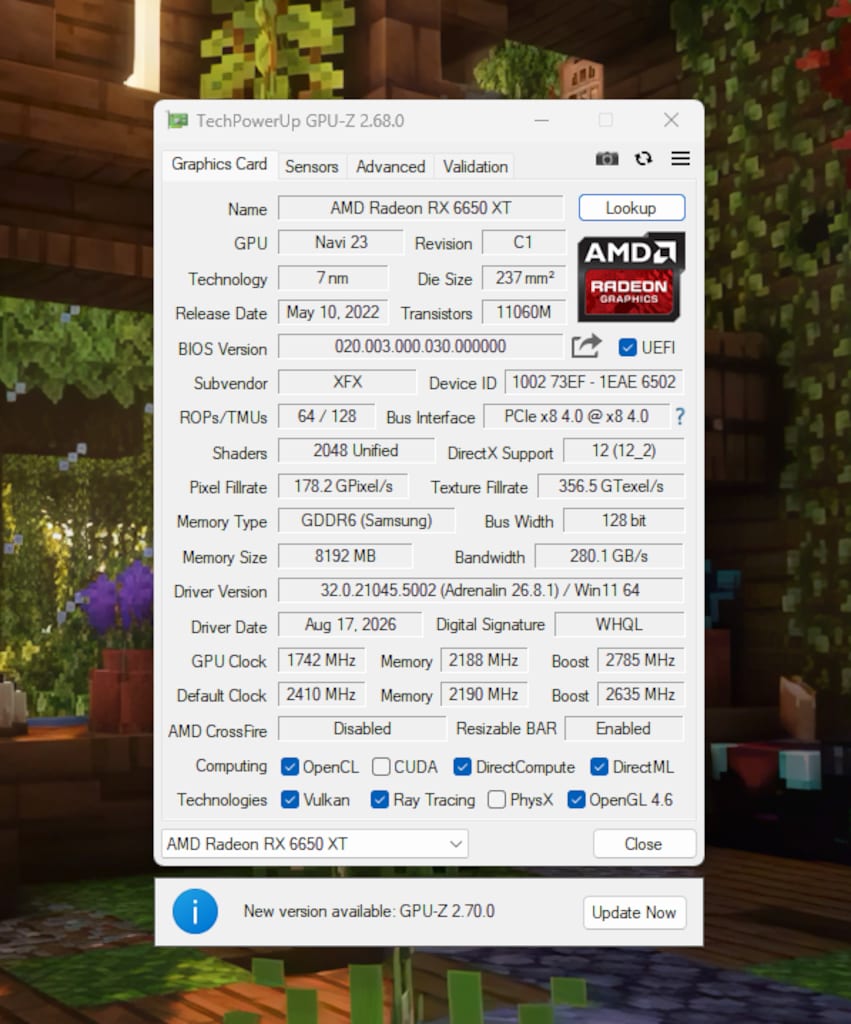Click the BIOS Version value field
Viewport: 851px width, 1024px height.
point(421,346)
